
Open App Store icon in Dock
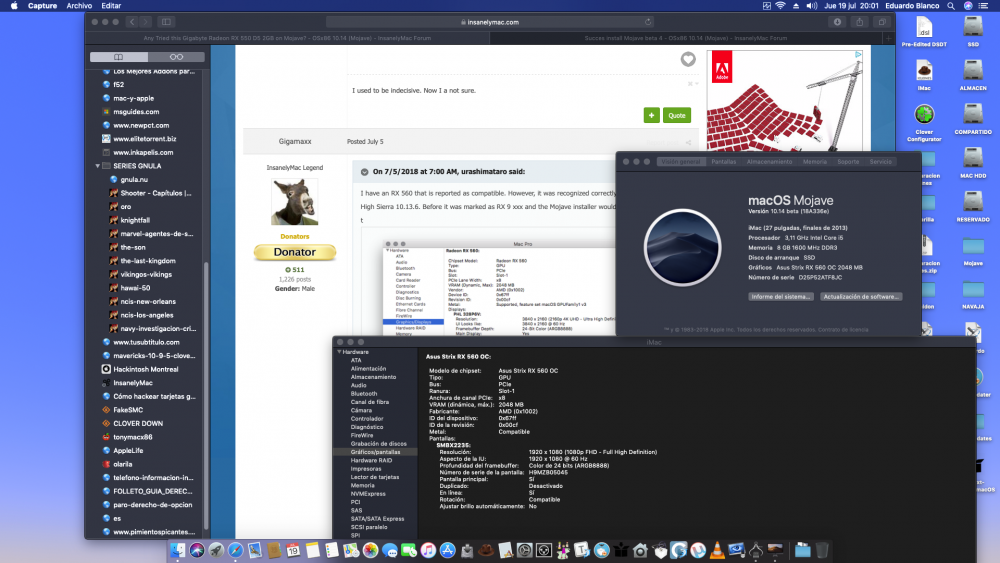pyautogui.click(x=447, y=550)
